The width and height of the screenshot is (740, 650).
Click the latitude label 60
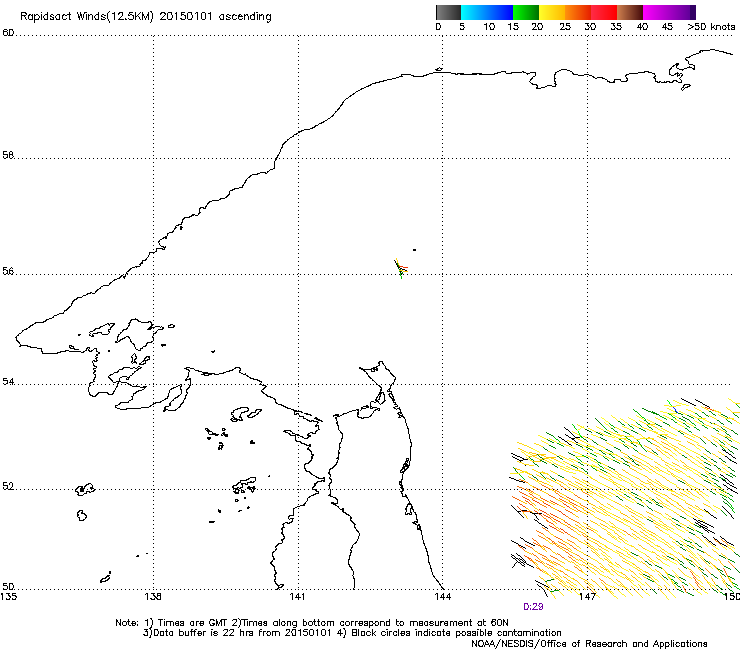coord(8,33)
